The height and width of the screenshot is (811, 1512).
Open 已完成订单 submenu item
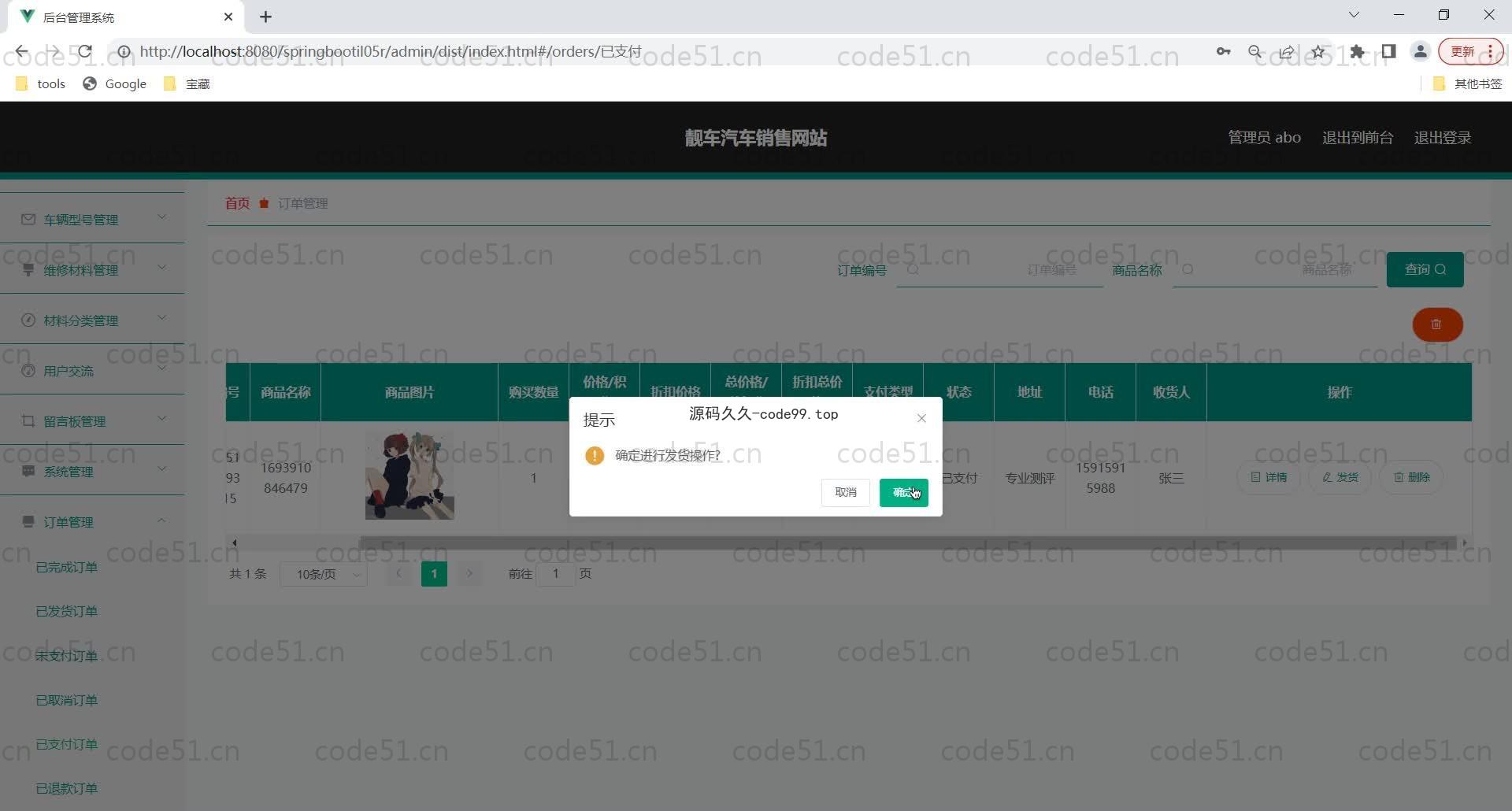coord(67,567)
